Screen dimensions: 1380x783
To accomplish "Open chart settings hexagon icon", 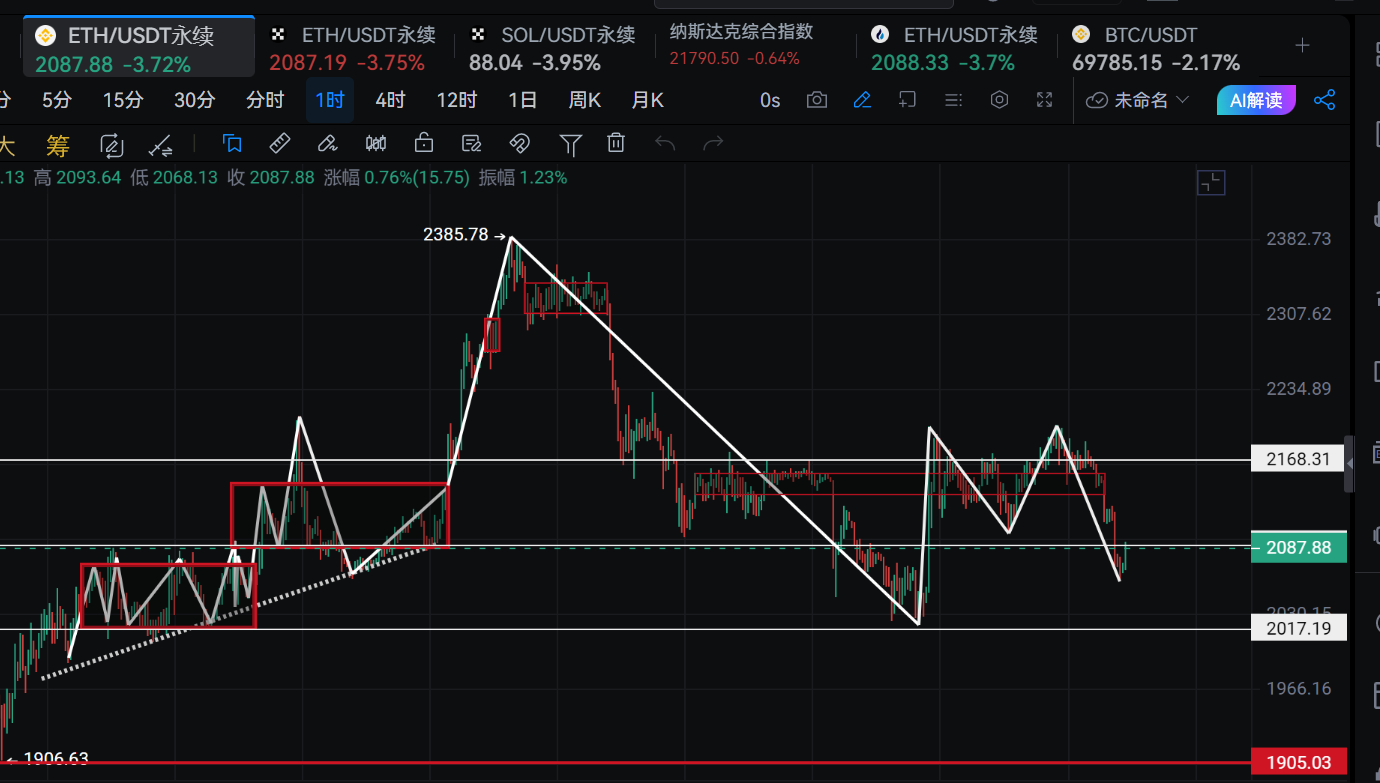I will click(999, 100).
